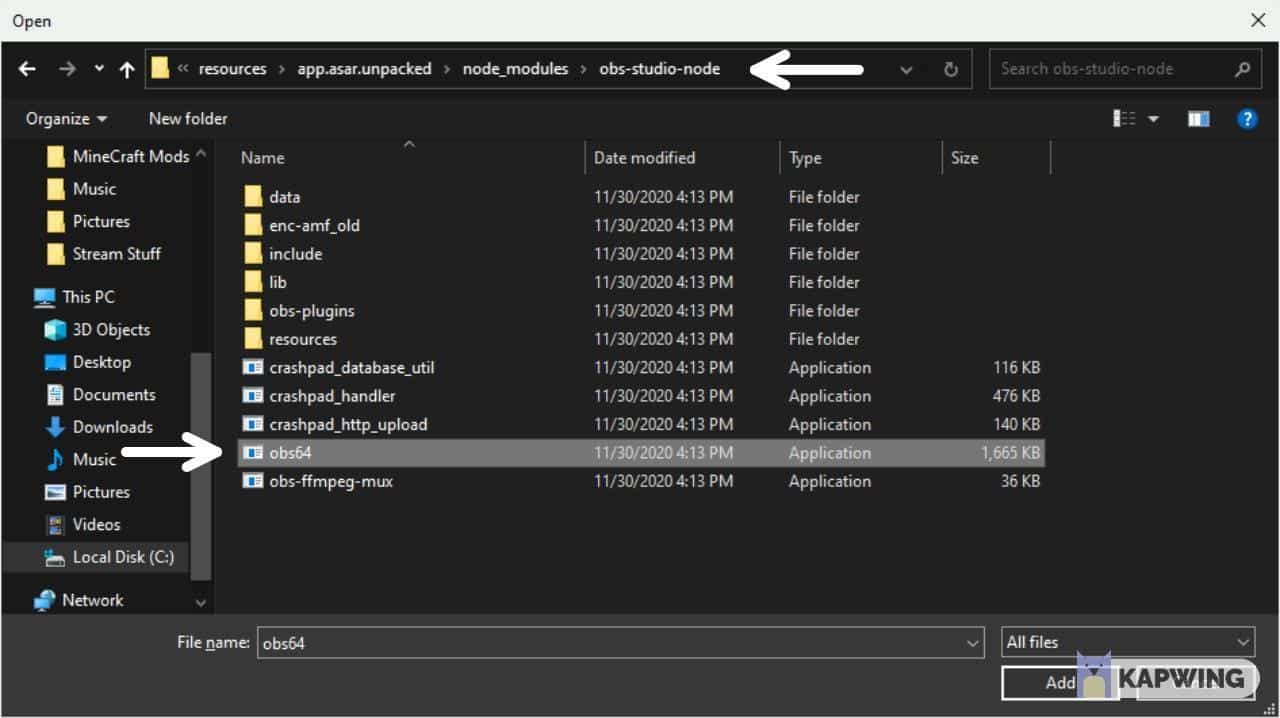Select the crashpad_http_upload application
1280x718 pixels.
(x=642, y=425)
